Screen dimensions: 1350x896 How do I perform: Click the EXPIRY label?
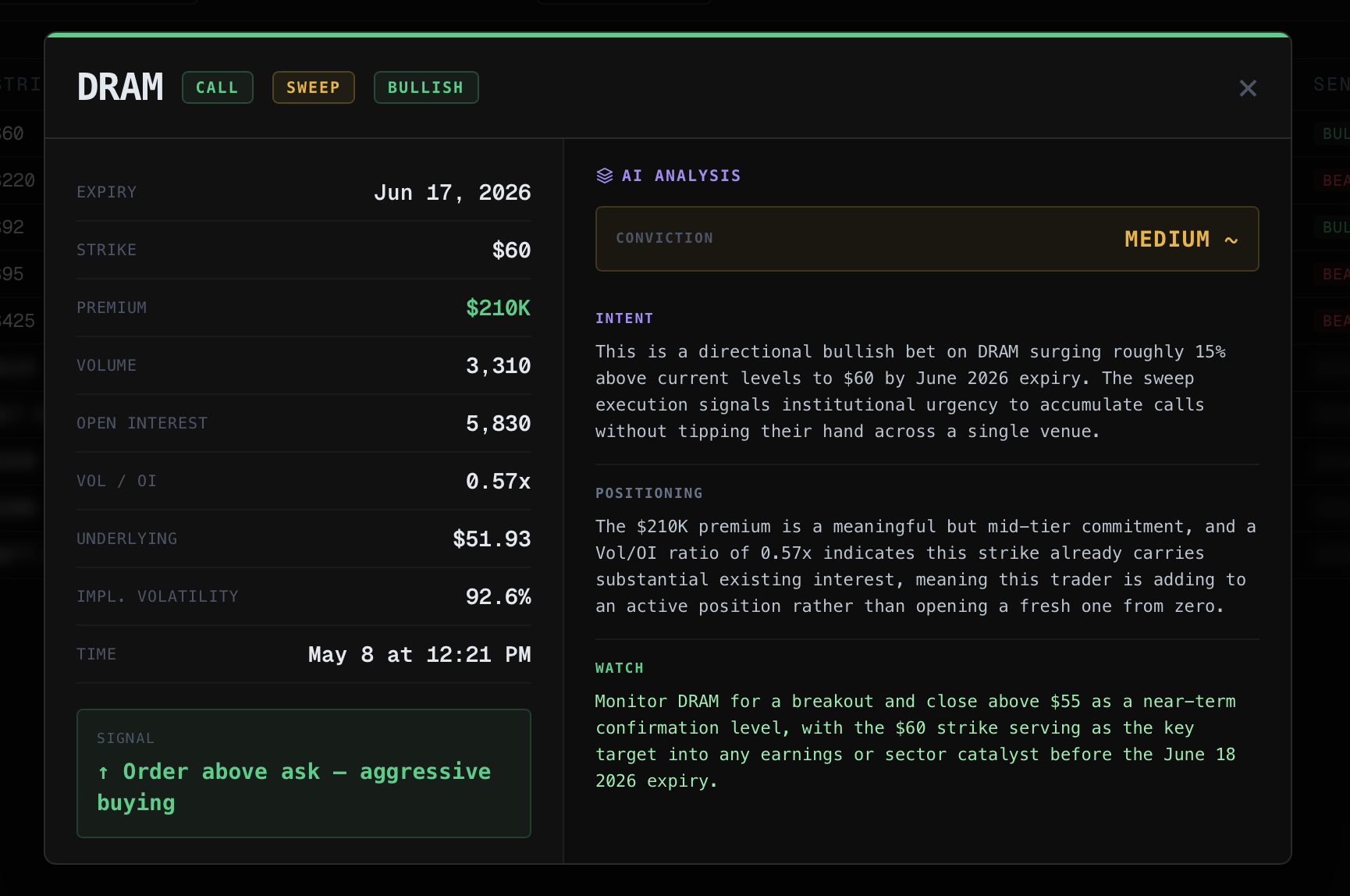click(x=107, y=192)
